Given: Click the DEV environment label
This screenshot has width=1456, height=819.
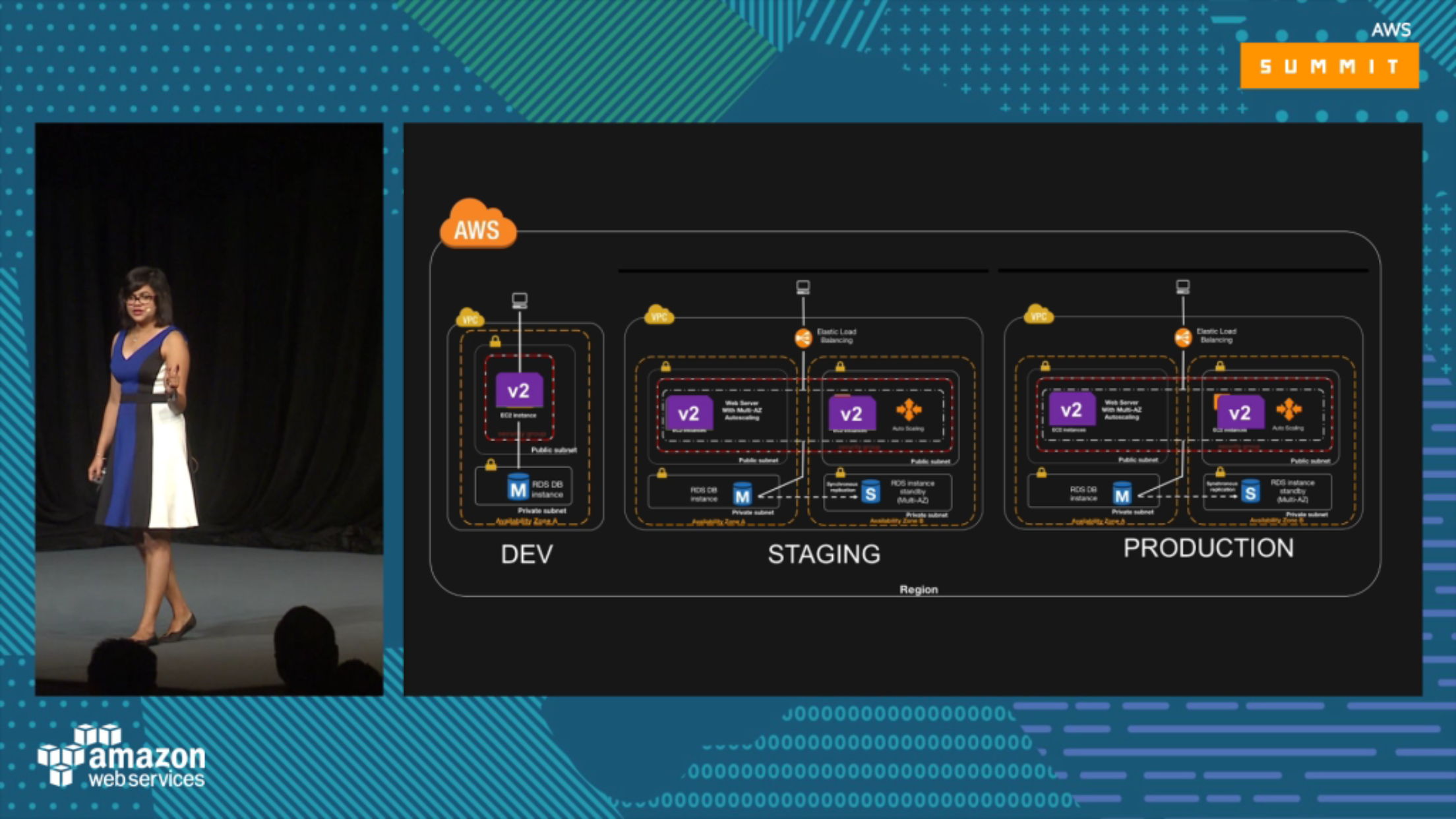Looking at the screenshot, I should tap(527, 555).
